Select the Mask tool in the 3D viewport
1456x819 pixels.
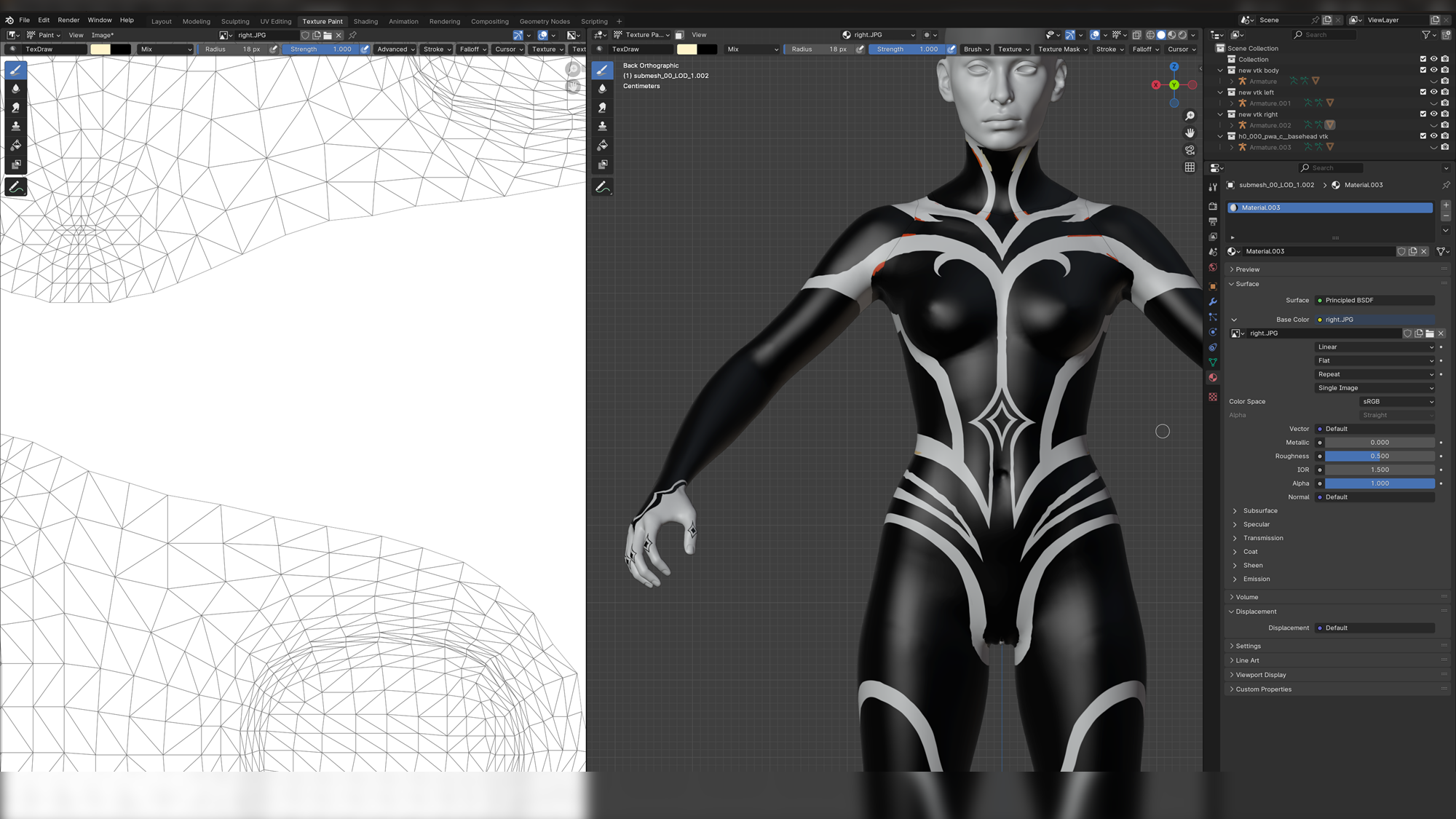[602, 165]
